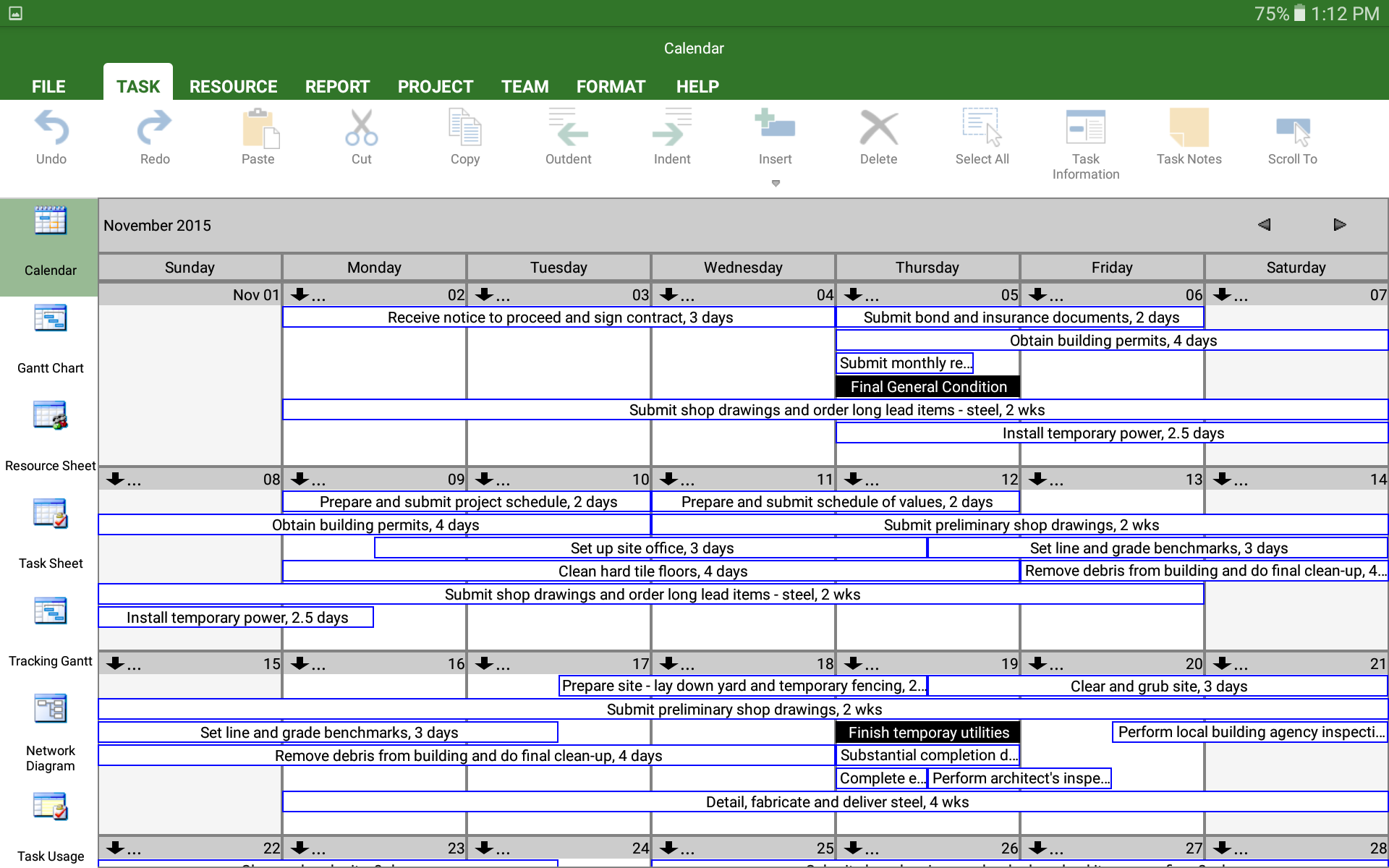Select 'Clear and grub site, 3 days' task

pos(1157,686)
